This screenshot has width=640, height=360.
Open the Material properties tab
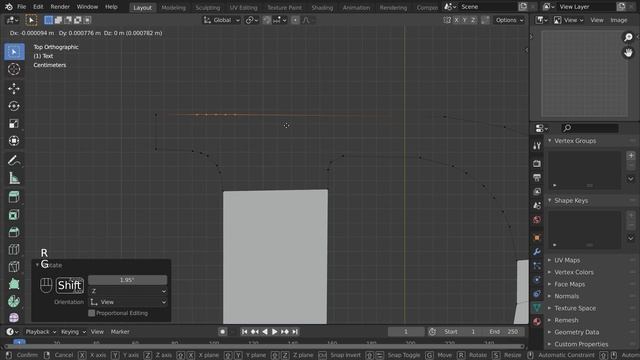tap(537, 321)
